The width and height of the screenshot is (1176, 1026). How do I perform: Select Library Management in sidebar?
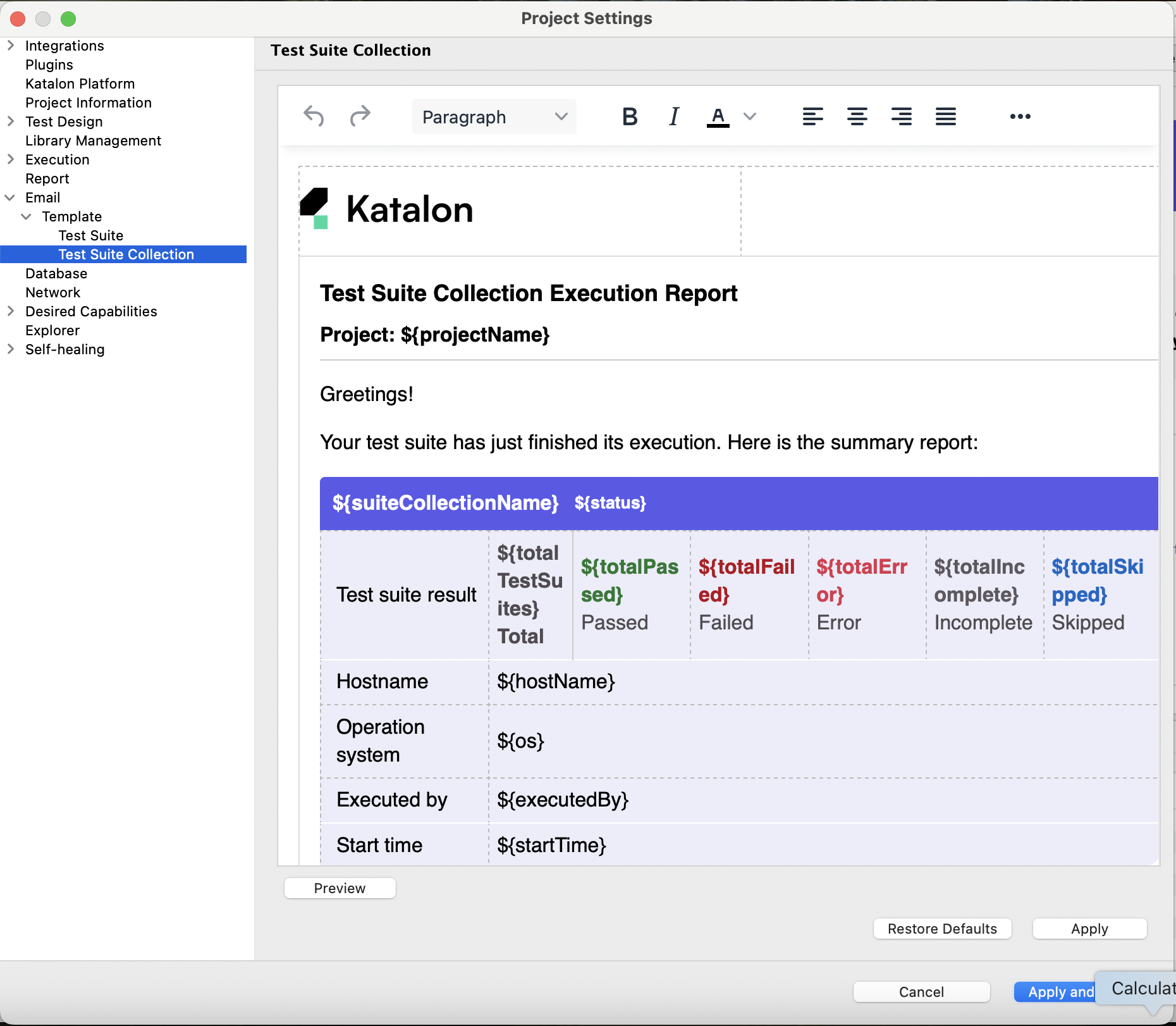[94, 140]
